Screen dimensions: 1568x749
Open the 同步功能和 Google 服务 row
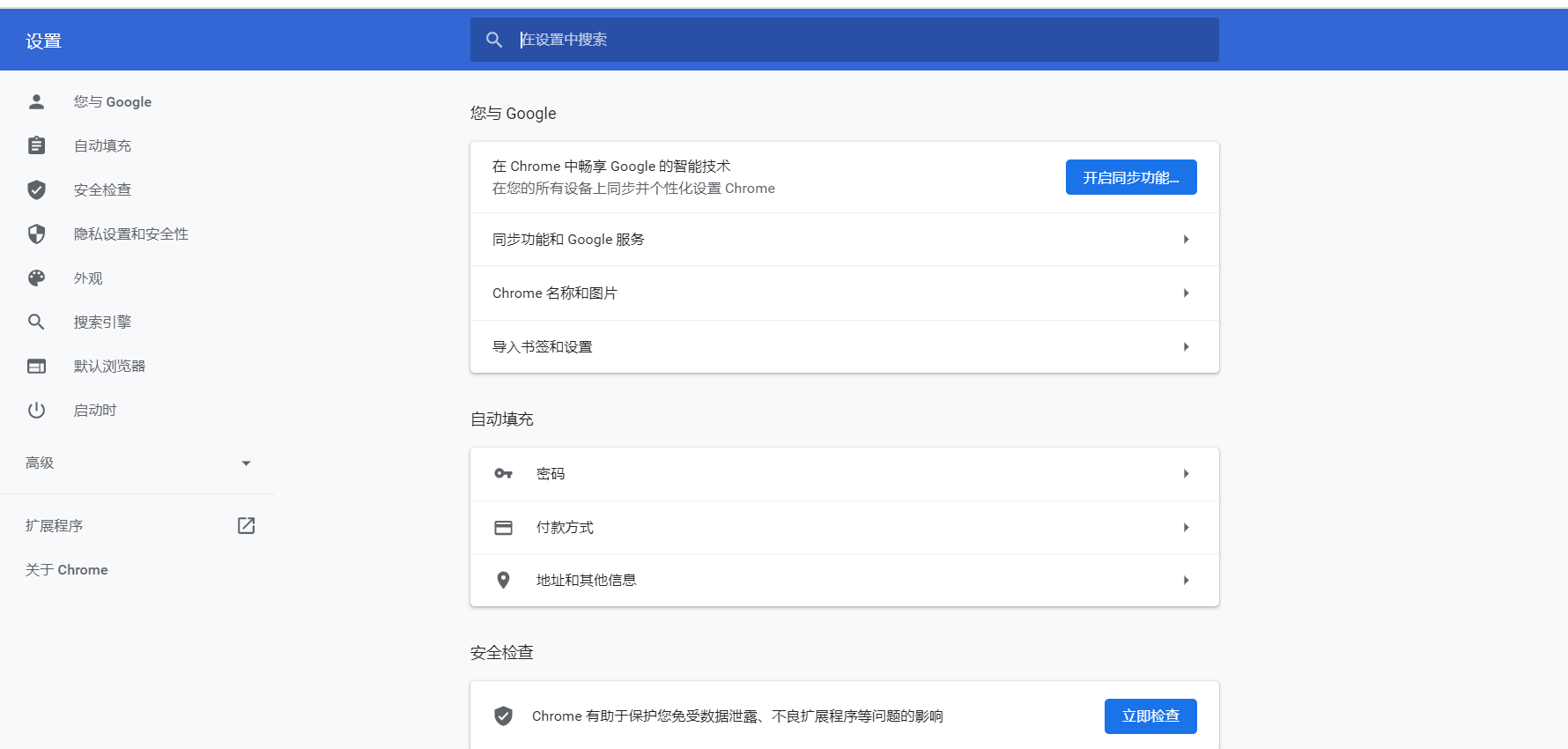pyautogui.click(x=844, y=240)
